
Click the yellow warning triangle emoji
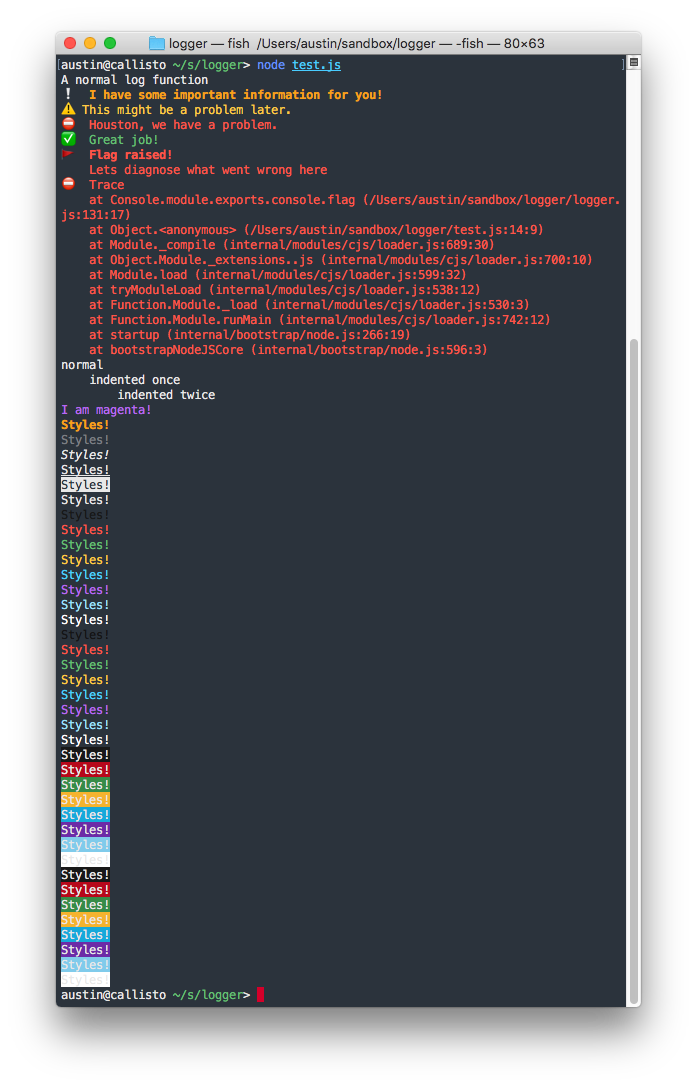(68, 110)
